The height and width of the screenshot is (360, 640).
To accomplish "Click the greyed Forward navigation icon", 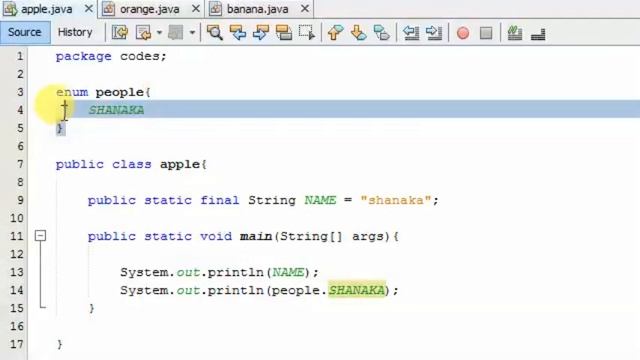I will click(x=176, y=33).
